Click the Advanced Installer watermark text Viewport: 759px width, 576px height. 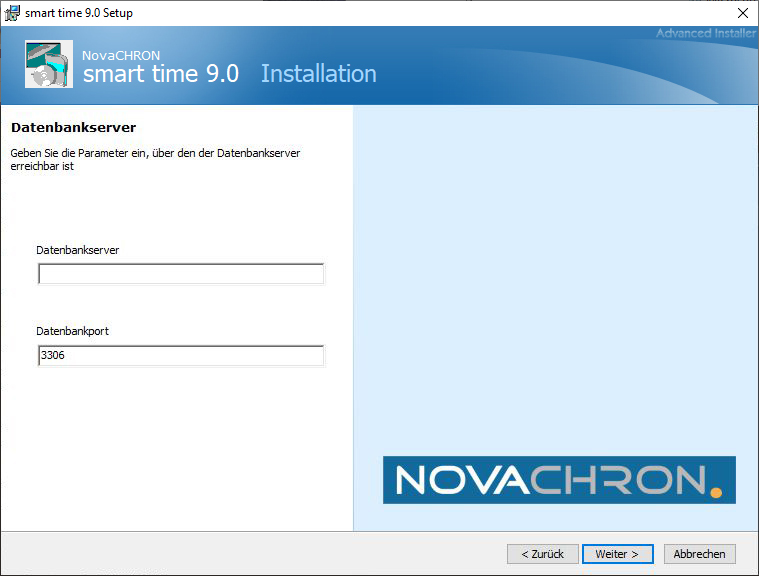tap(704, 33)
